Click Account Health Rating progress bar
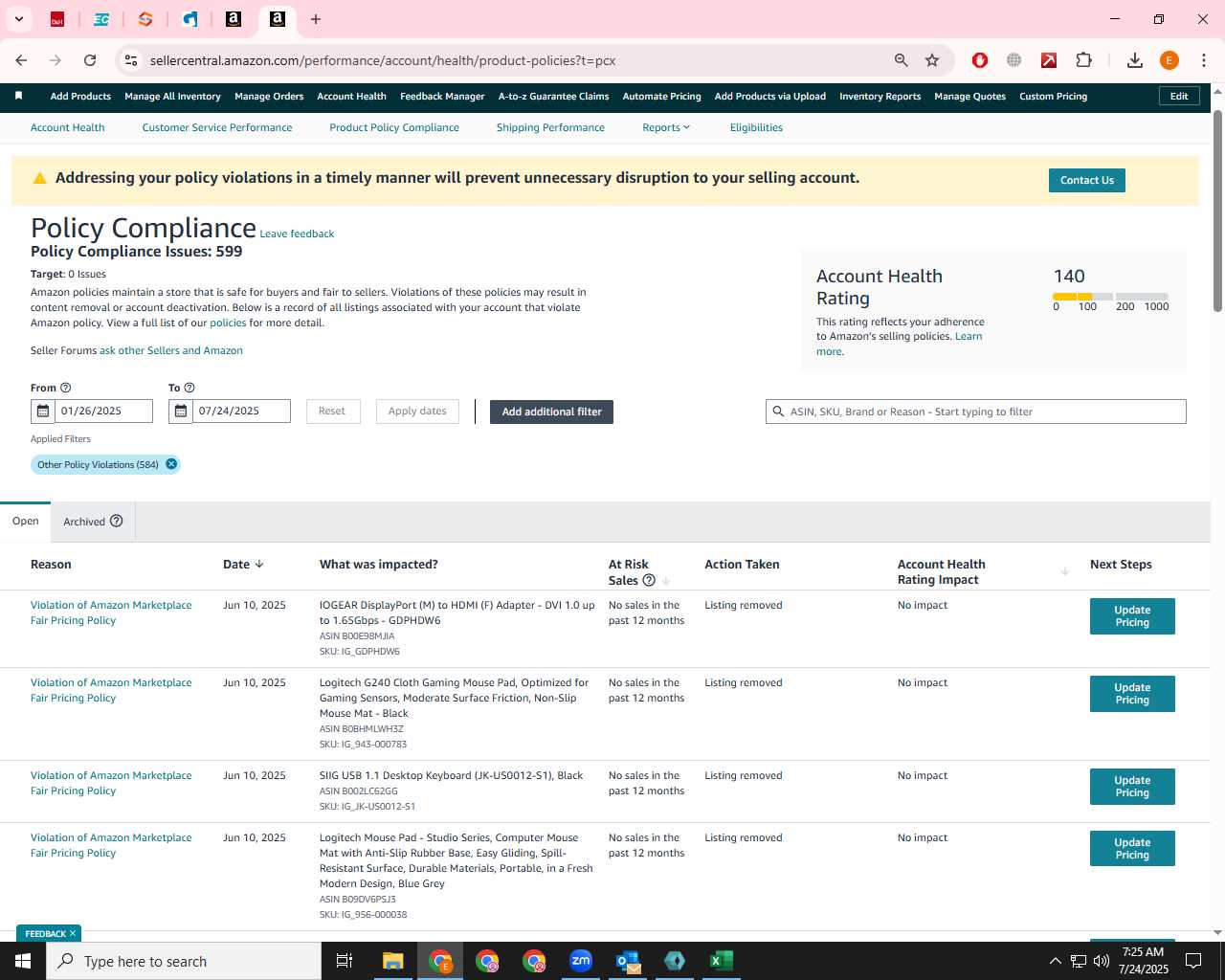The height and width of the screenshot is (980, 1225). coord(1110,297)
